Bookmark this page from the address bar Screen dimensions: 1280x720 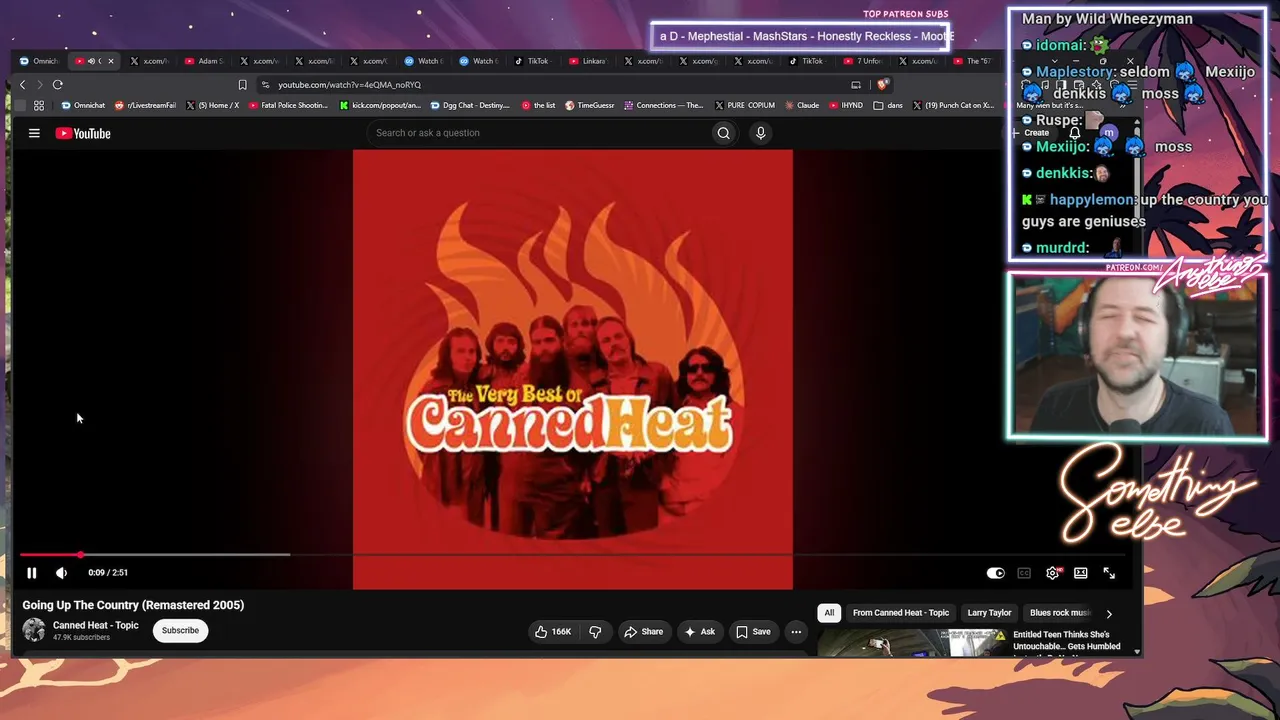242,85
